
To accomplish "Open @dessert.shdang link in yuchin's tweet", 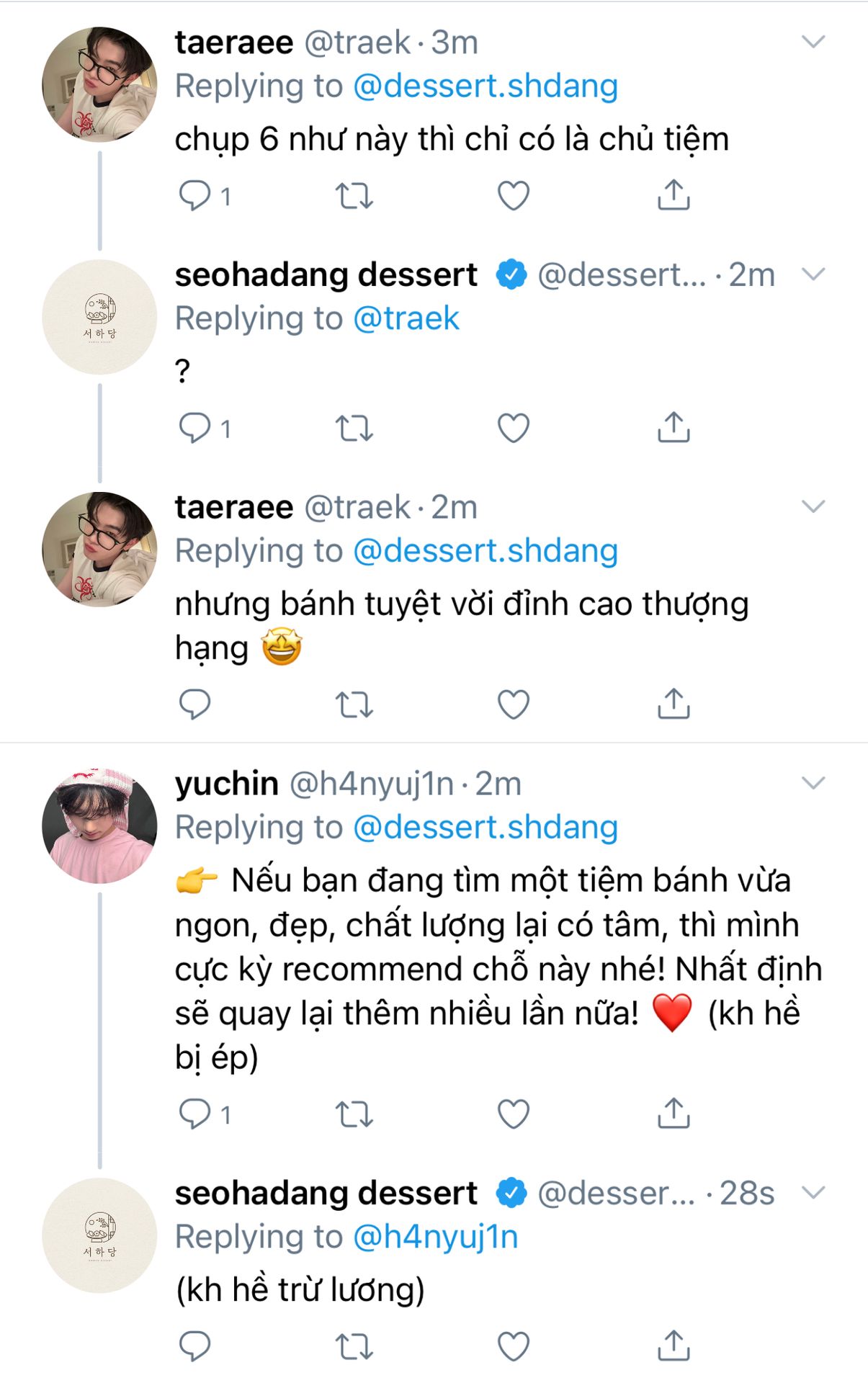I will 486,827.
